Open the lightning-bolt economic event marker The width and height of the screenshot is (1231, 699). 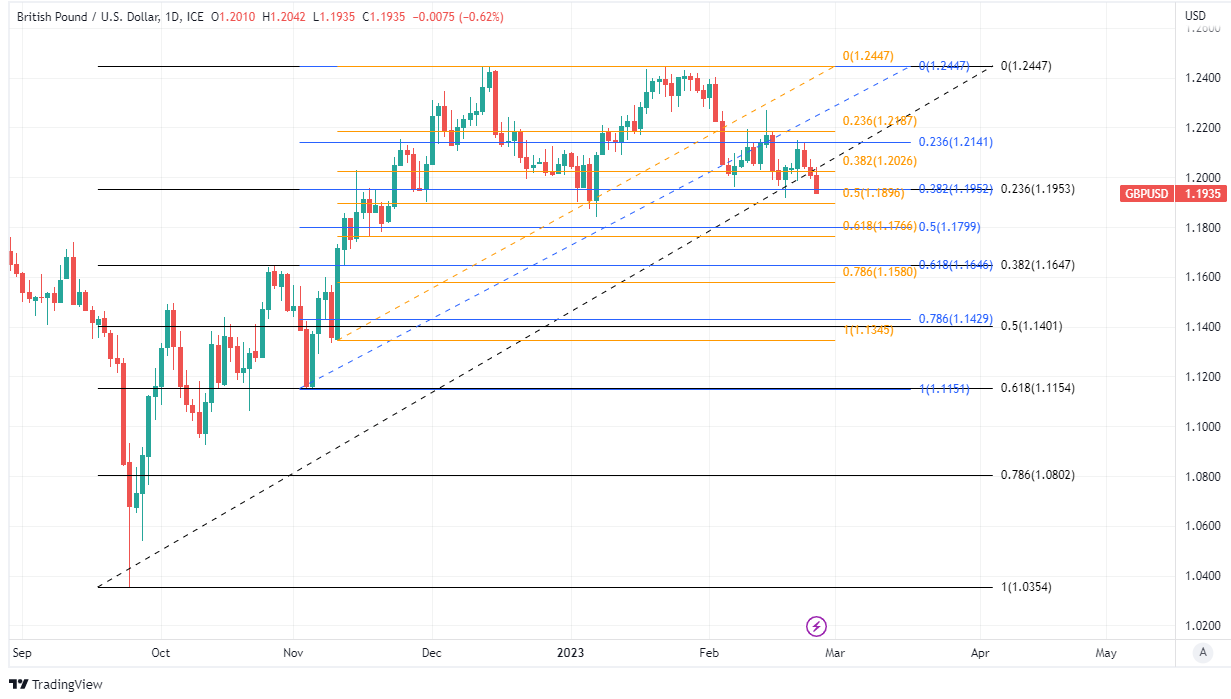click(816, 627)
